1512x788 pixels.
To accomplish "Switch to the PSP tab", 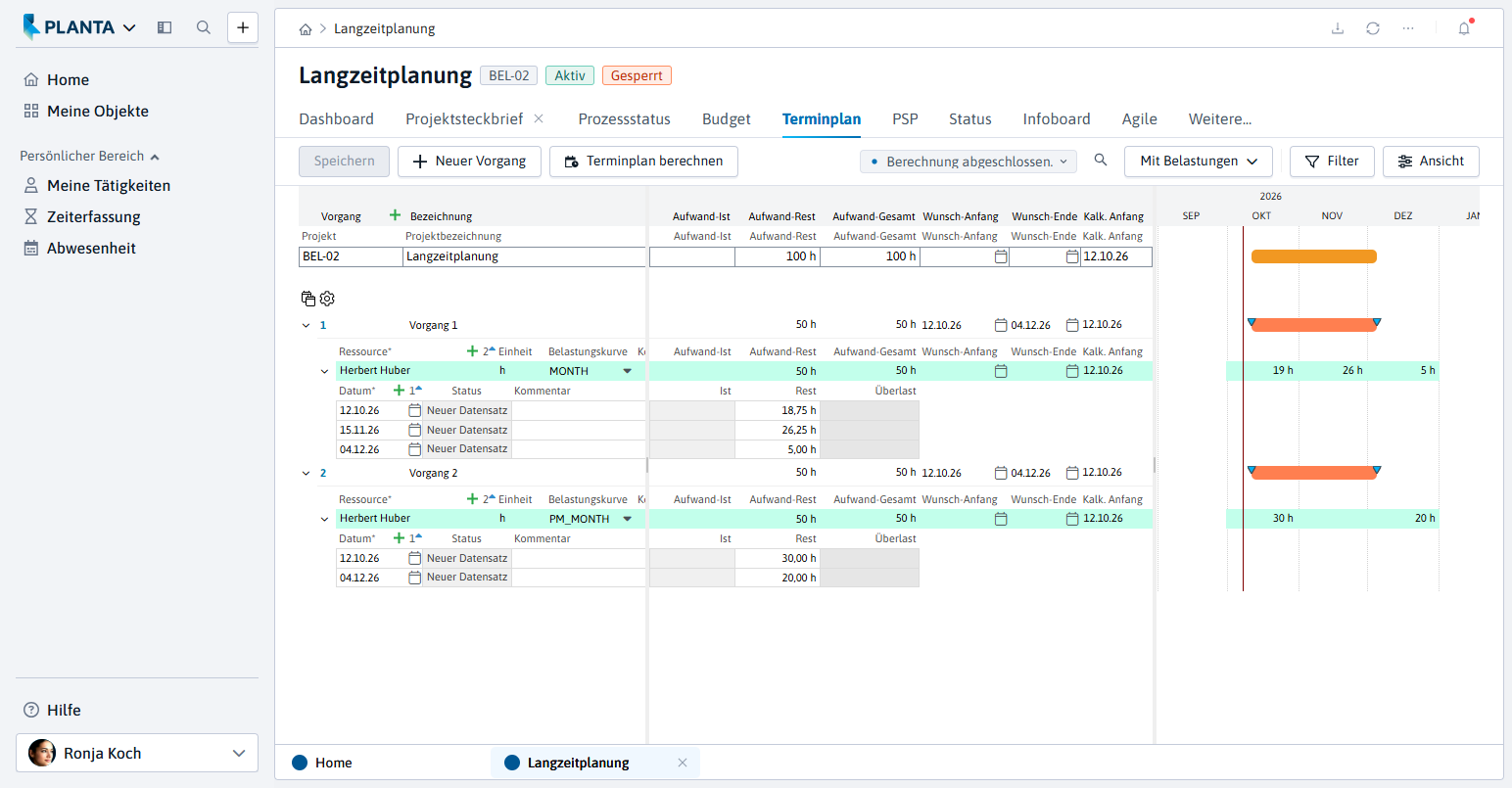I will pyautogui.click(x=905, y=119).
